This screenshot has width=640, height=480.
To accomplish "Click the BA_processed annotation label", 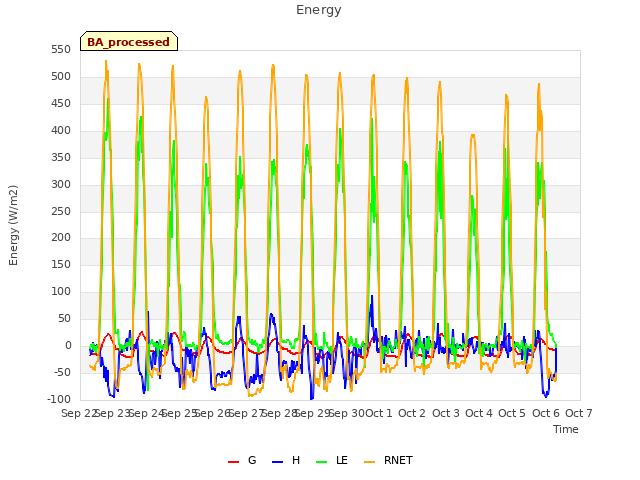I will coord(129,42).
